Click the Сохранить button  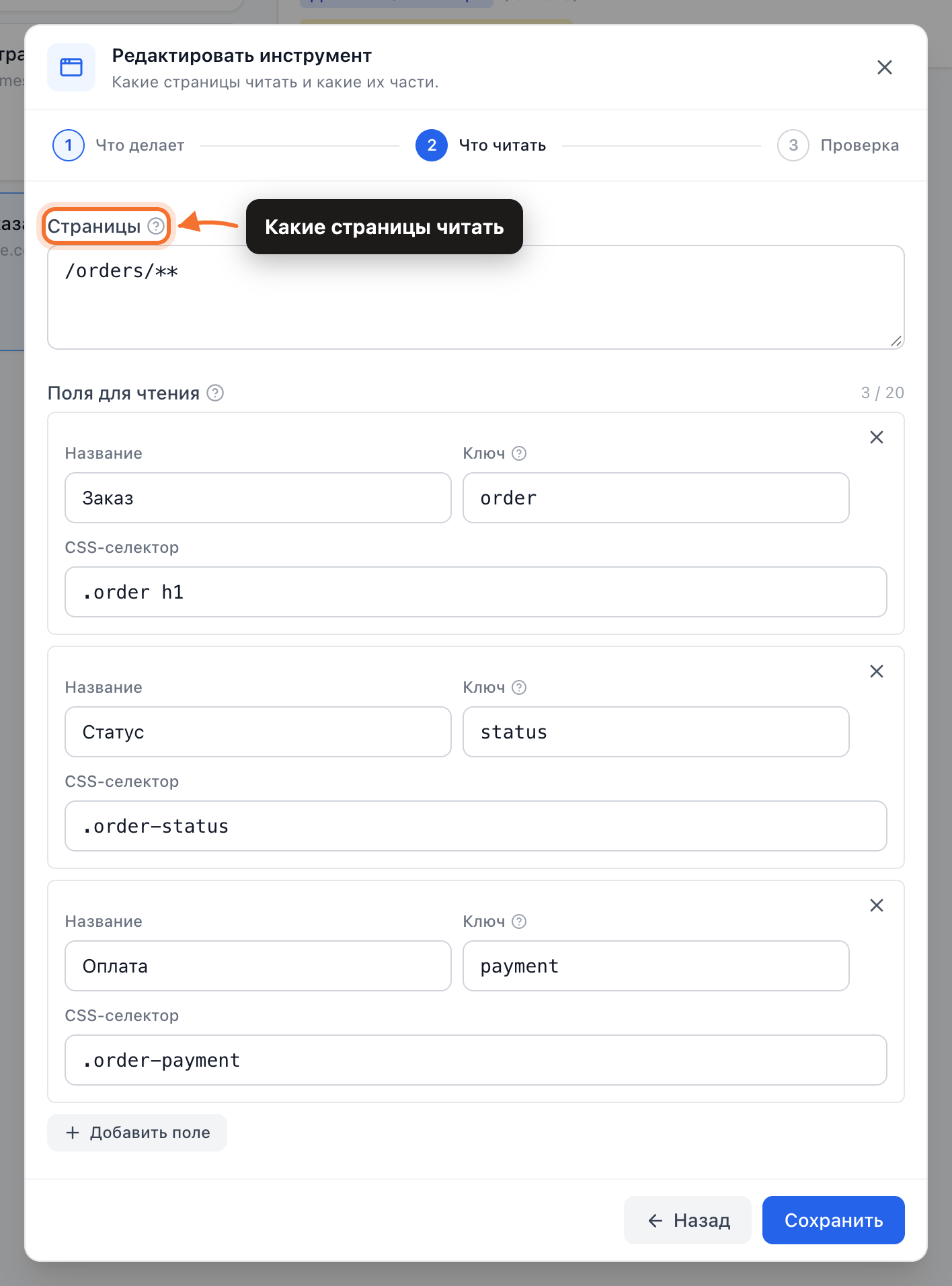833,1220
